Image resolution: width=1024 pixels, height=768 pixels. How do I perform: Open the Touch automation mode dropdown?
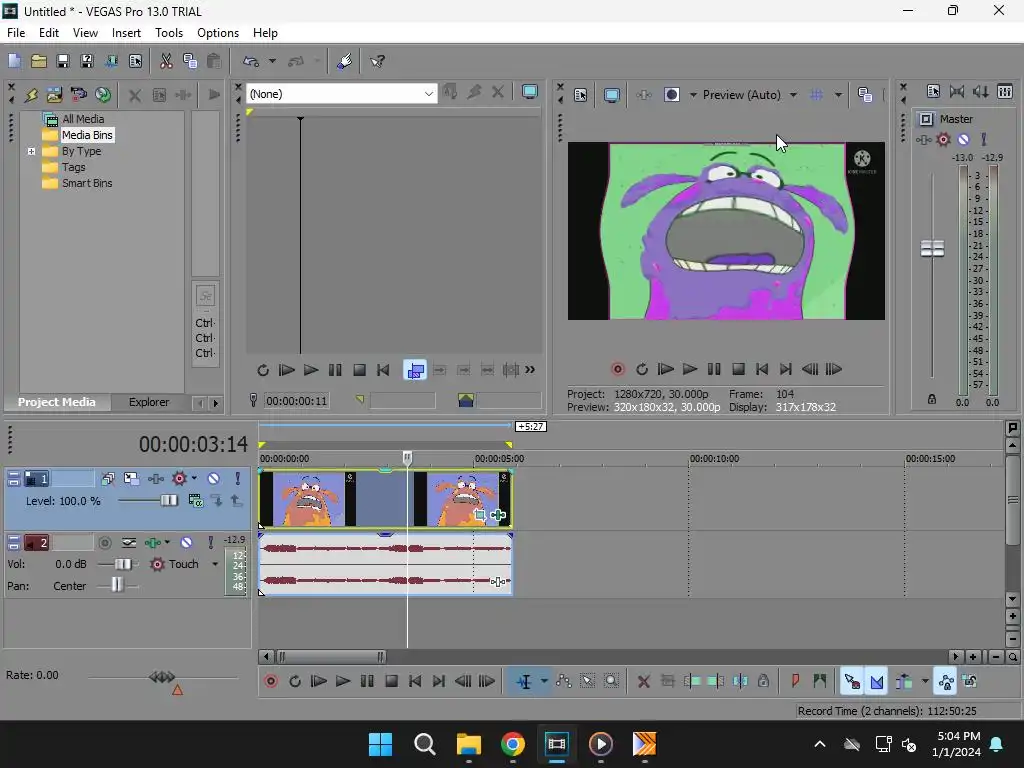tap(215, 564)
